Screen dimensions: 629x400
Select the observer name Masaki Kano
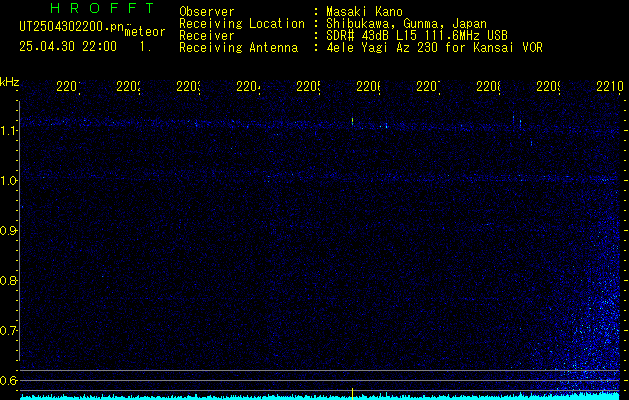[x=364, y=12]
